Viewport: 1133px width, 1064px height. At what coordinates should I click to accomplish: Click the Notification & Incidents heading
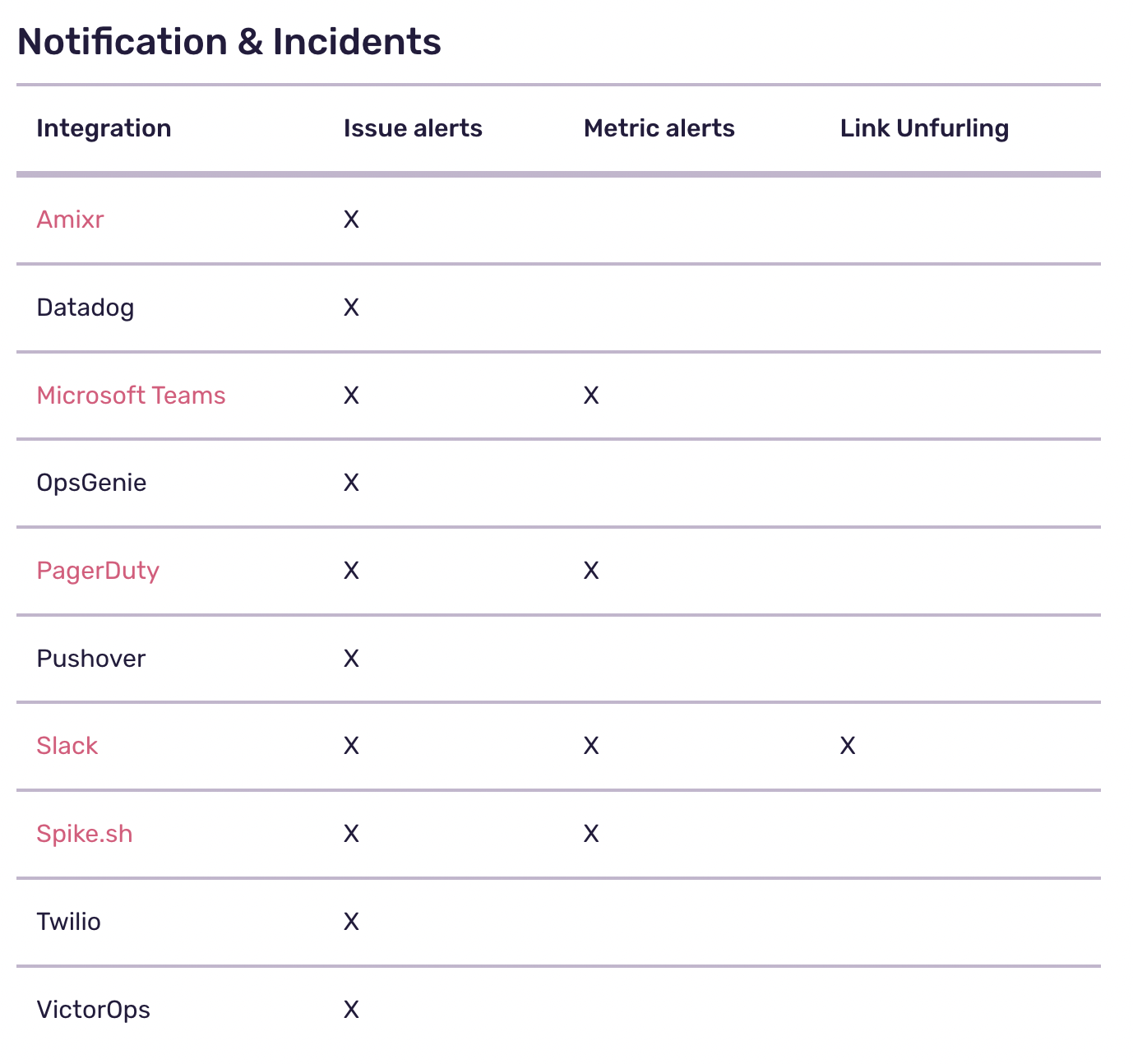tap(229, 42)
